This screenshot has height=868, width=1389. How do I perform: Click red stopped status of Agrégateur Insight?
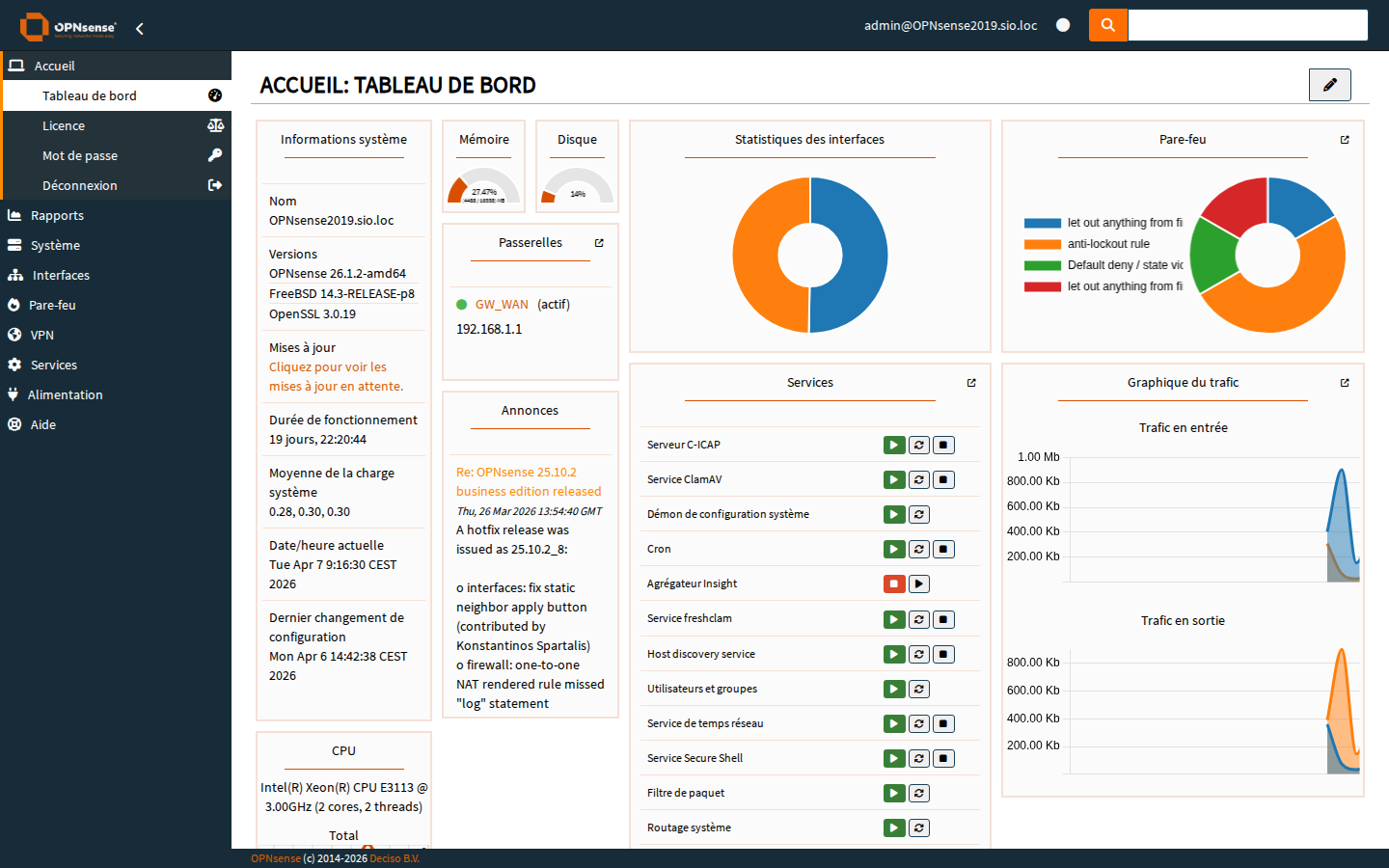(x=894, y=583)
